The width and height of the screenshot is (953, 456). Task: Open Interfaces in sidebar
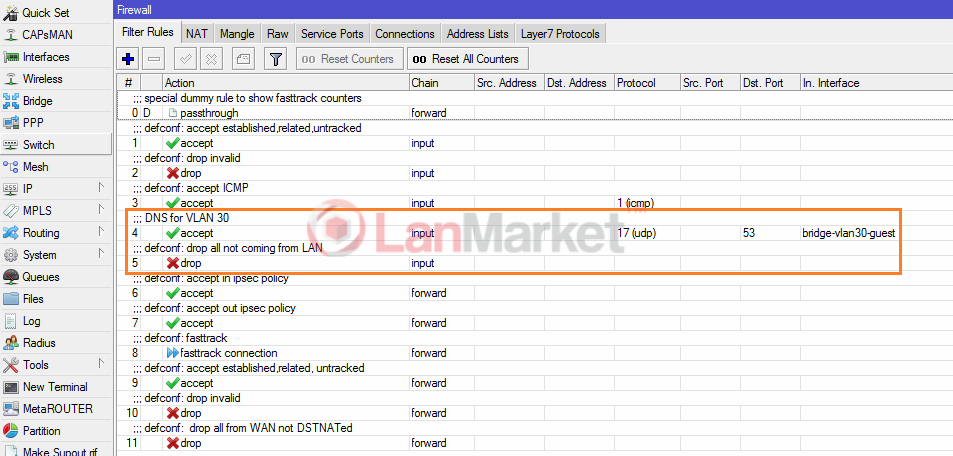pyautogui.click(x=56, y=57)
